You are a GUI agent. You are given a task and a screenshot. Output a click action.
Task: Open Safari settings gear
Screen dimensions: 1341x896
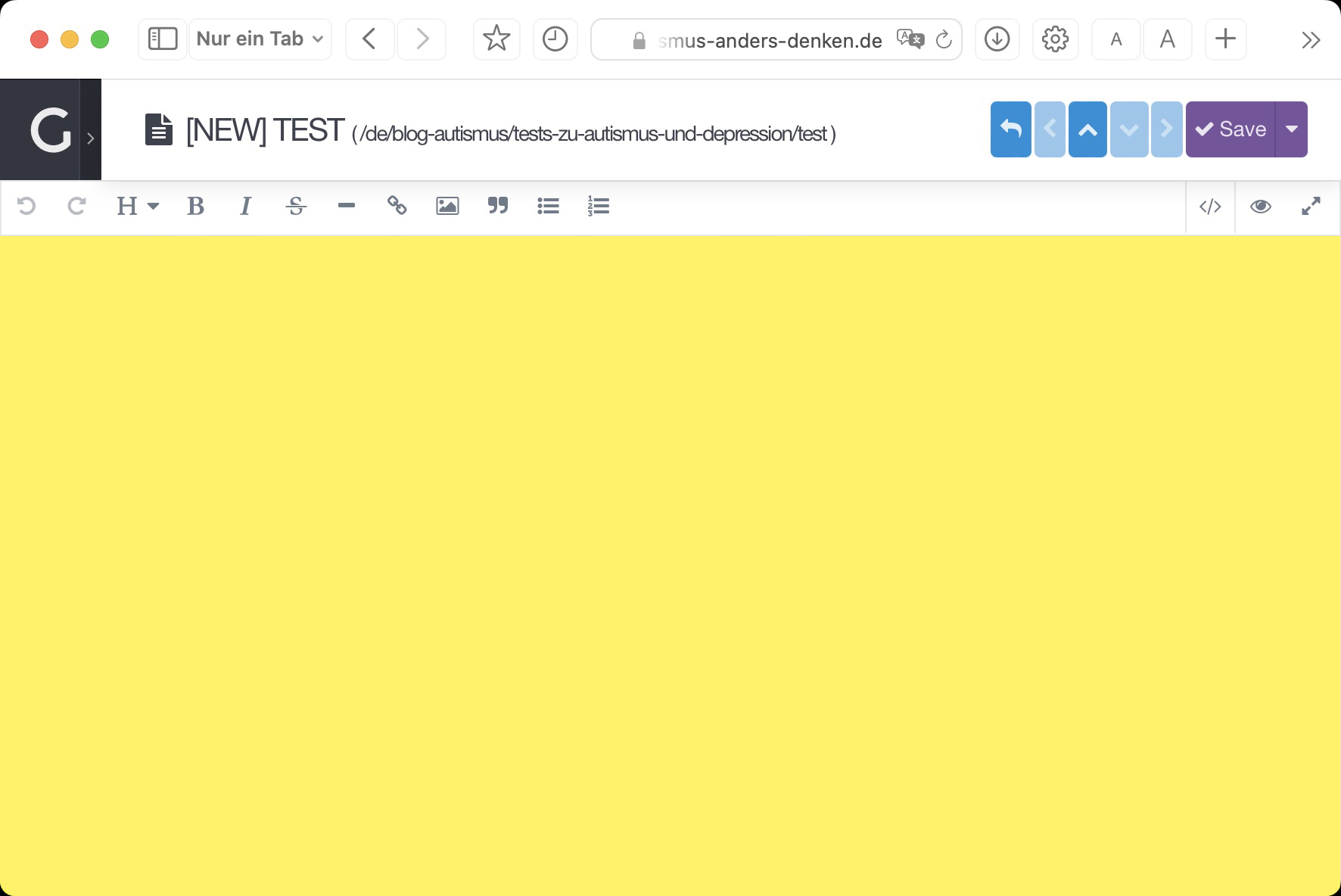[1055, 39]
